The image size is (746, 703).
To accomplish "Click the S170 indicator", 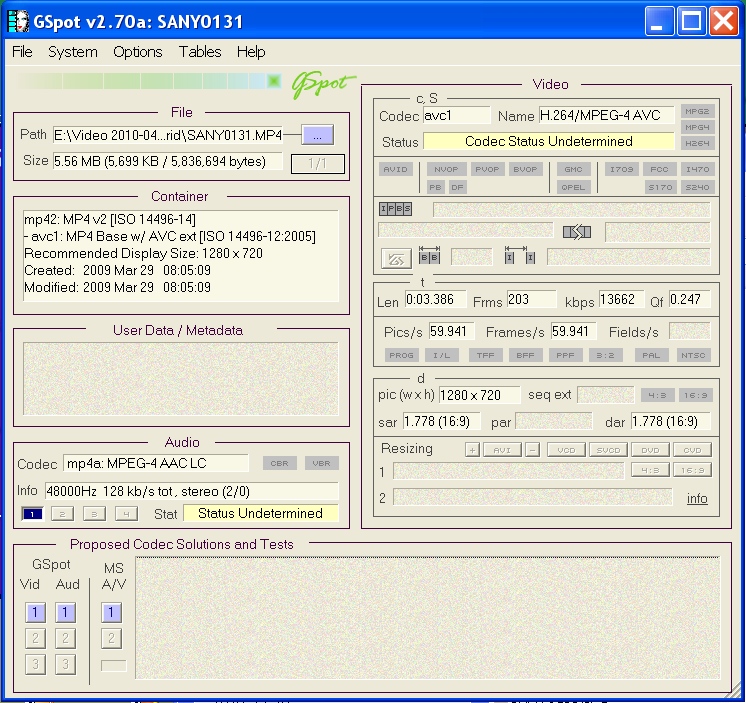I will (x=660, y=187).
